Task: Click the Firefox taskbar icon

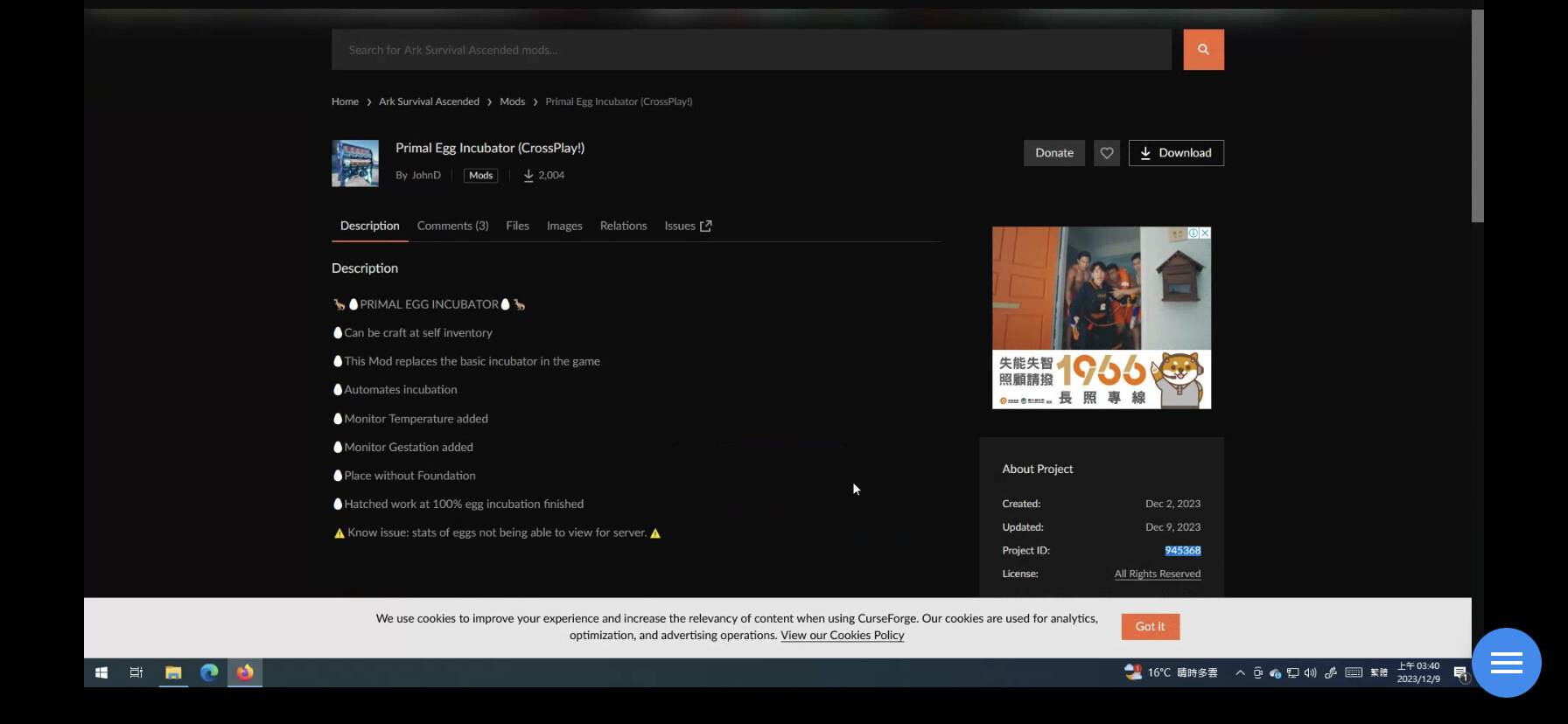Action: pyautogui.click(x=245, y=672)
